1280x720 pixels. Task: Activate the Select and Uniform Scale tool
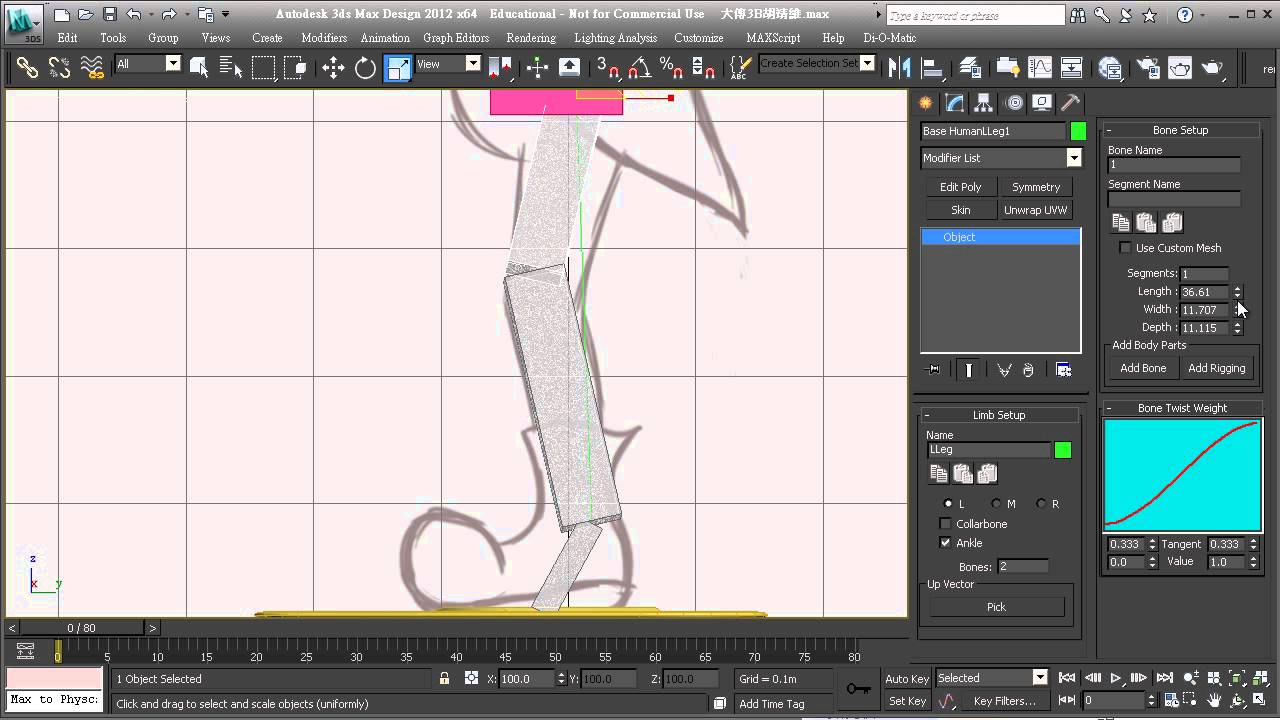pyautogui.click(x=398, y=68)
